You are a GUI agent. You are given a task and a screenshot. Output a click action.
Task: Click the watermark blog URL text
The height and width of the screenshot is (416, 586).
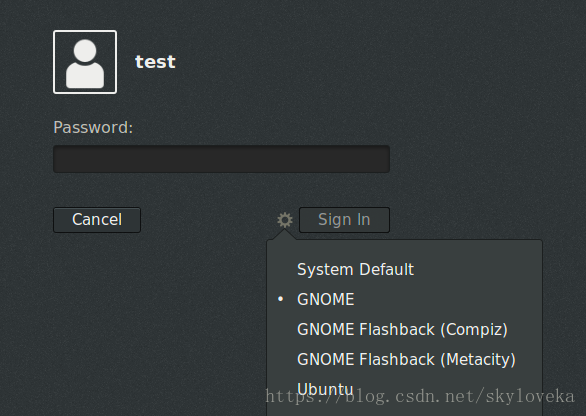click(420, 396)
